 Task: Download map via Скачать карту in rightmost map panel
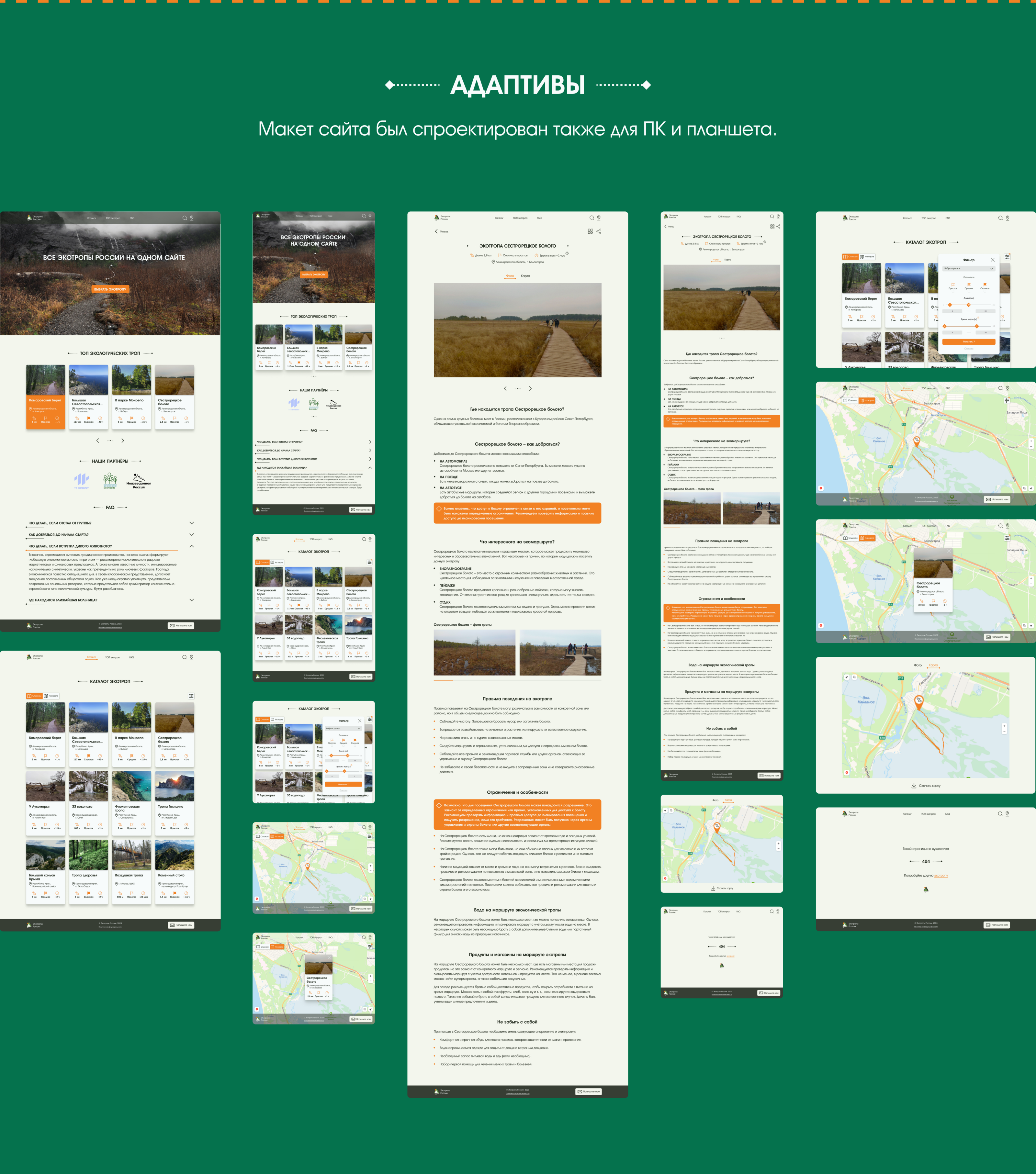pyautogui.click(x=925, y=785)
